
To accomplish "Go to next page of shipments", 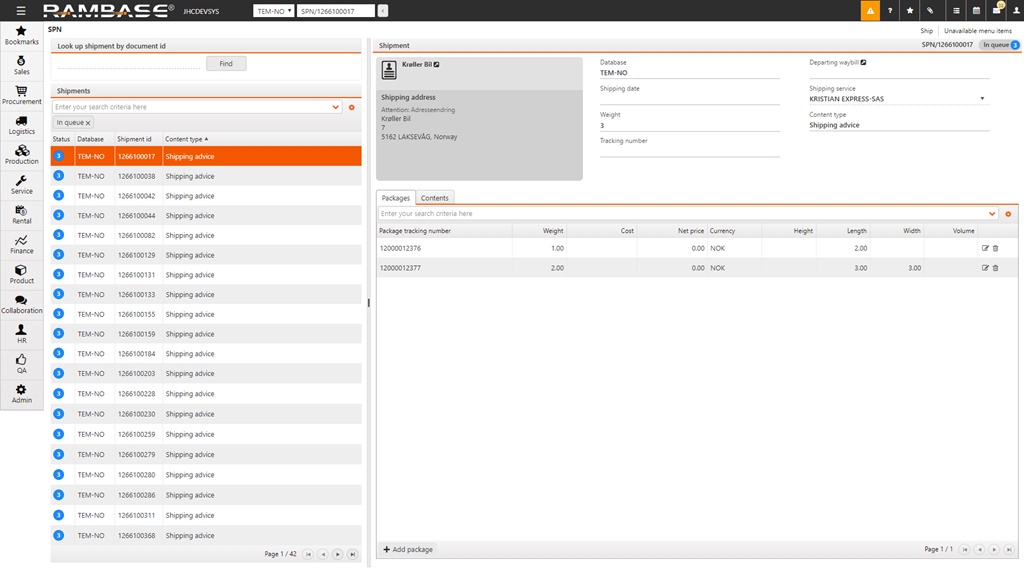I will tap(338, 554).
